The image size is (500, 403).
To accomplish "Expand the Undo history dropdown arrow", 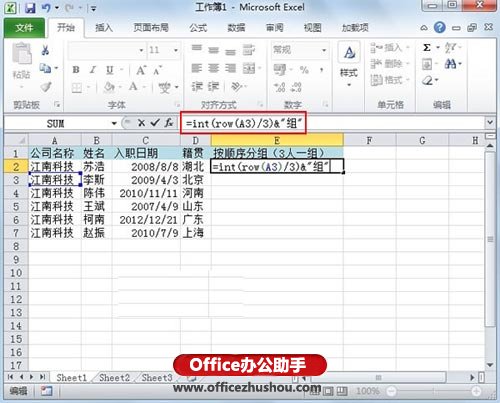I will (x=57, y=8).
